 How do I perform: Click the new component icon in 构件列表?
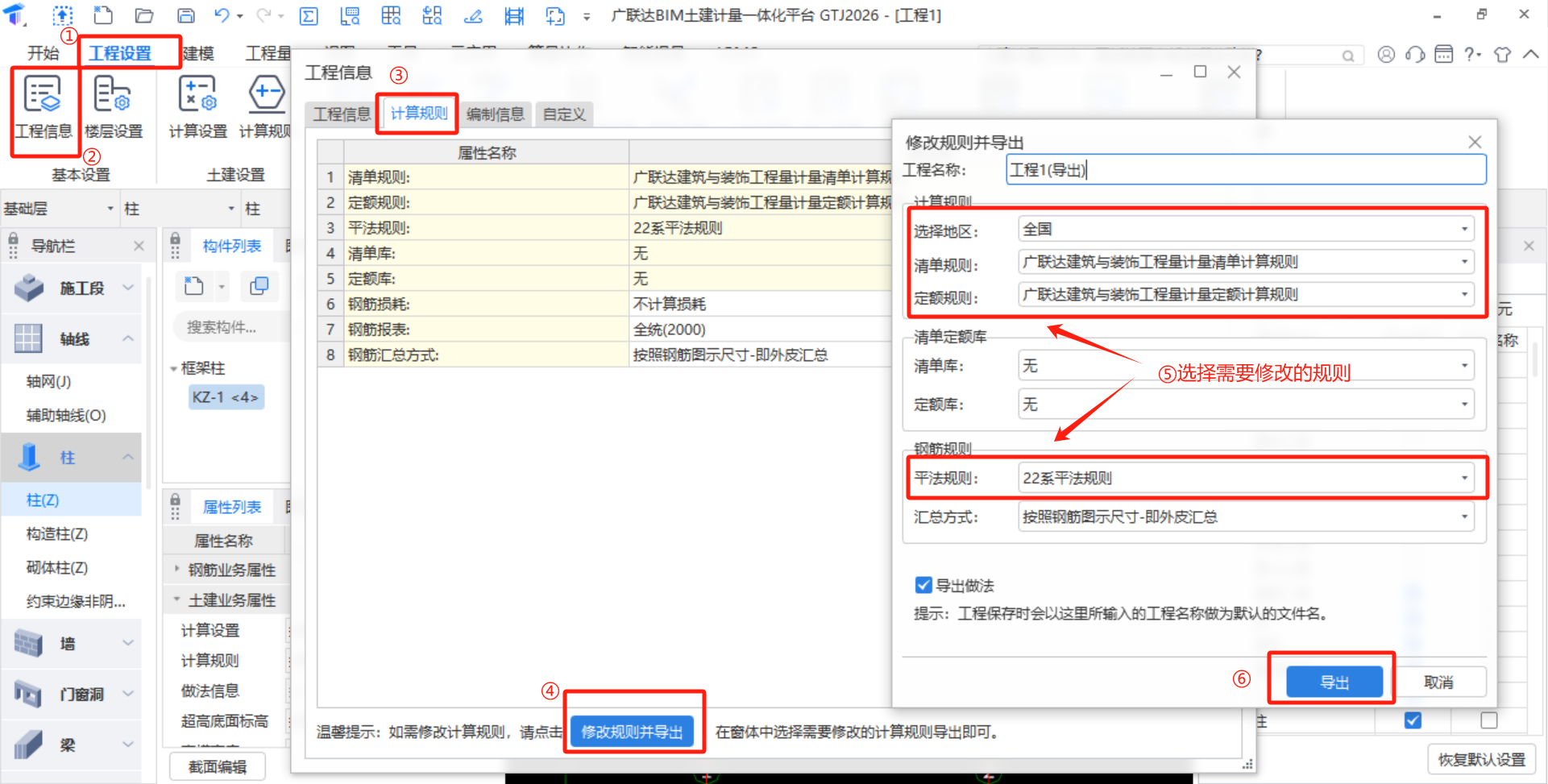pos(194,286)
